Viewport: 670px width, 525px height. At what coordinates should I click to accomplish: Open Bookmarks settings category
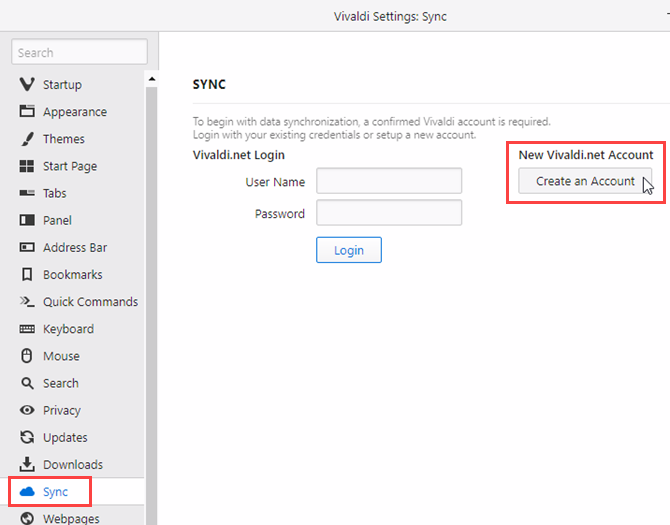pyautogui.click(x=72, y=274)
